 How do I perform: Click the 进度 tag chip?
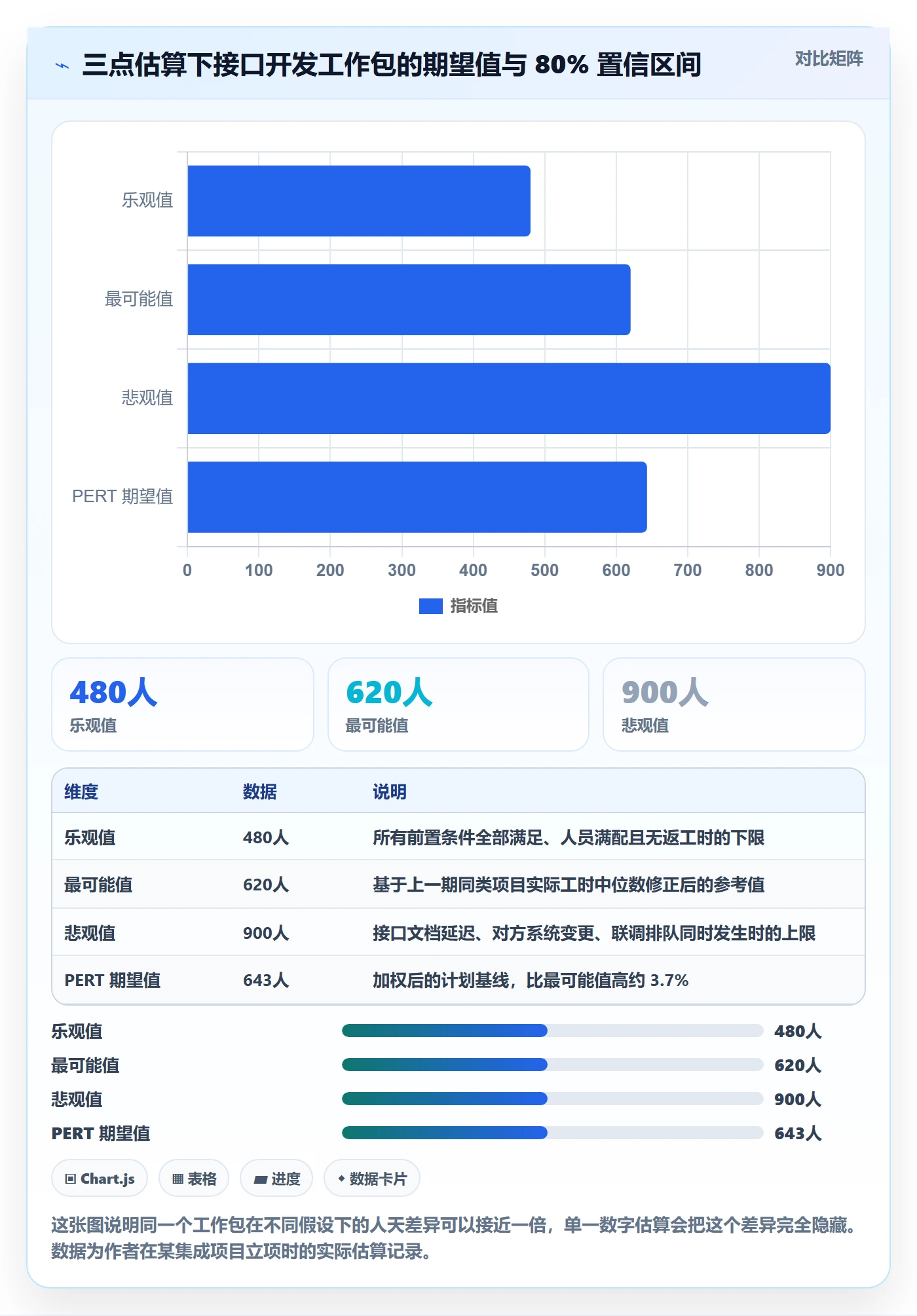point(276,1179)
